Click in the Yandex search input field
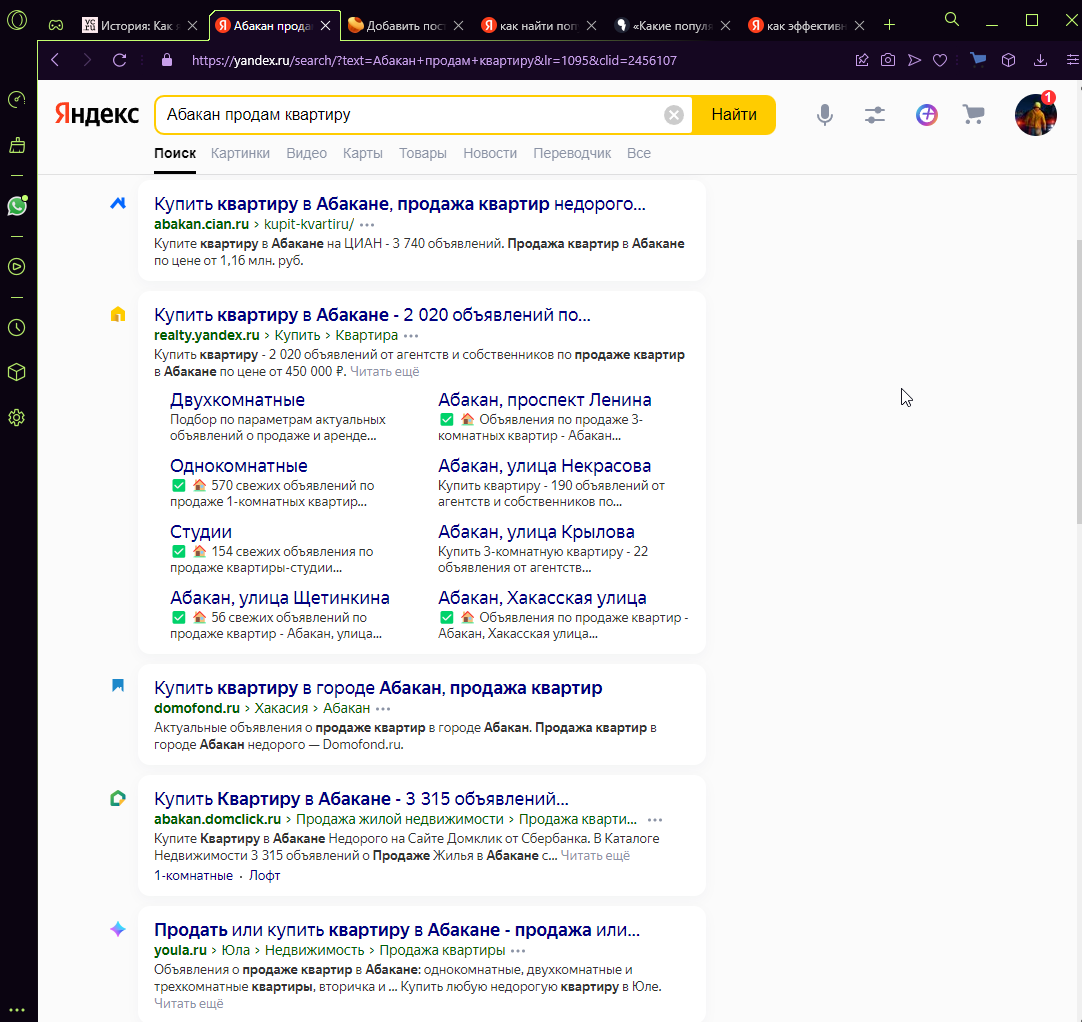This screenshot has height=1022, width=1082. pyautogui.click(x=411, y=115)
